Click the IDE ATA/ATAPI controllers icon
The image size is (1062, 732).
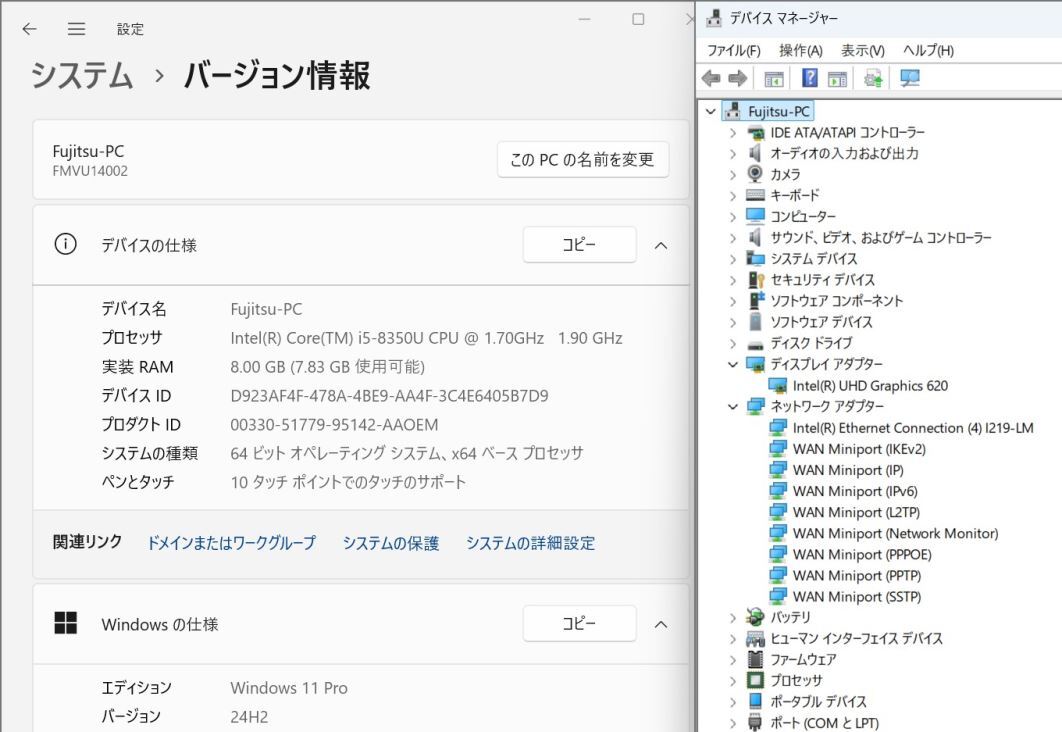(755, 133)
